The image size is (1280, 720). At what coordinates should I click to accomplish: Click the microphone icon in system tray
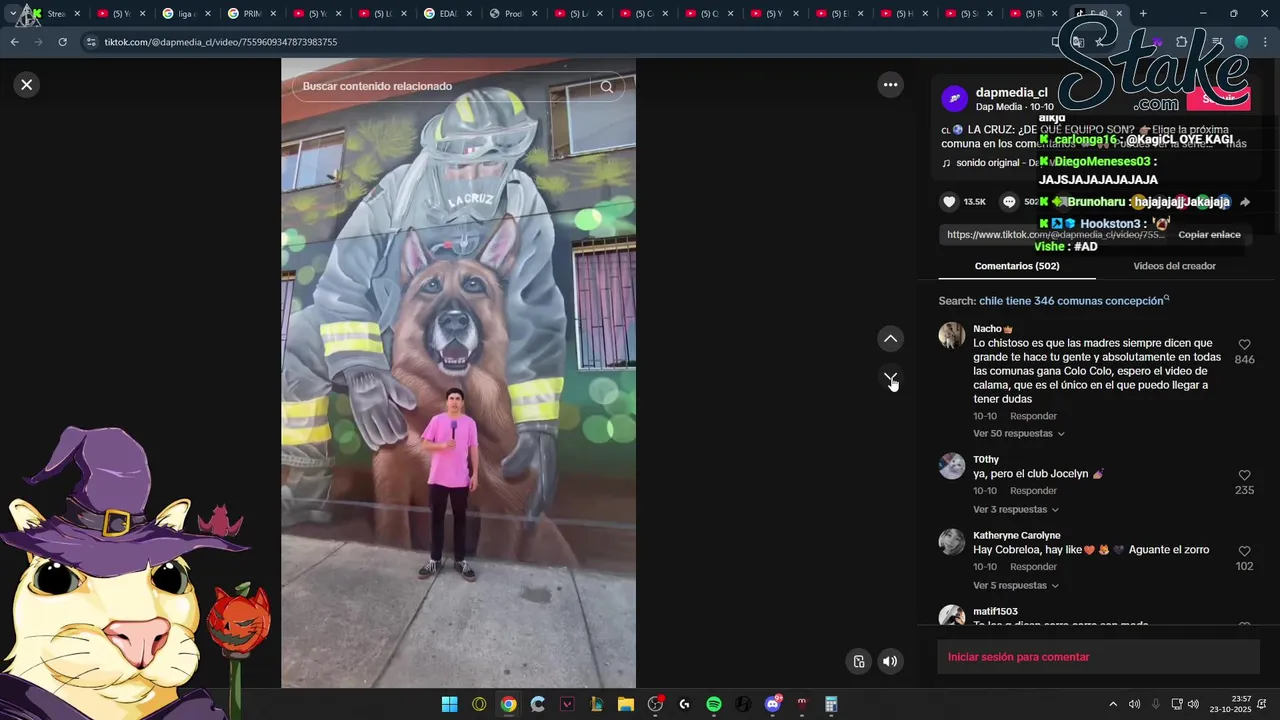[x=1155, y=704]
